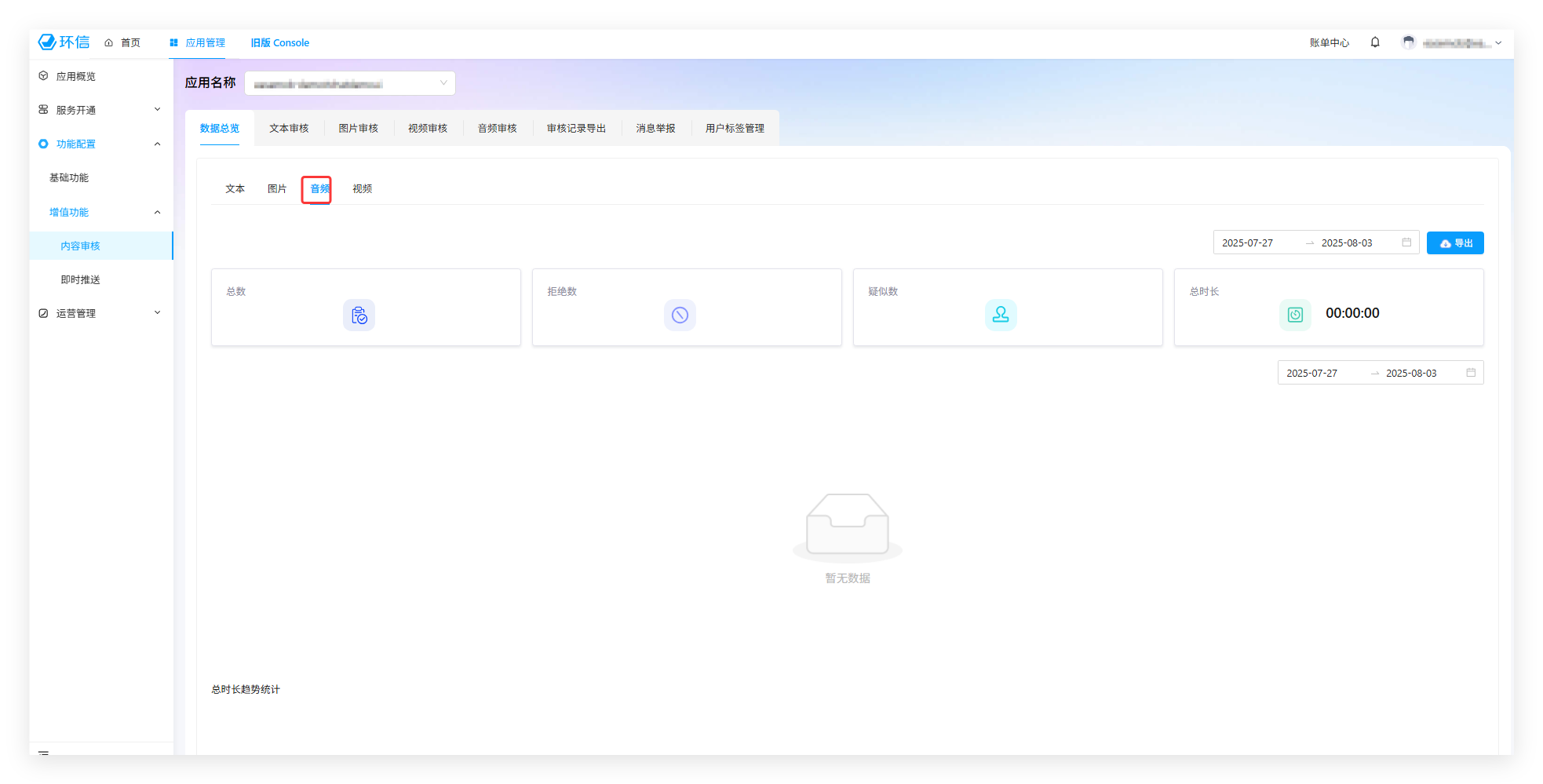Click the timer icon in total duration card
The width and height of the screenshot is (1543, 784).
click(1295, 315)
